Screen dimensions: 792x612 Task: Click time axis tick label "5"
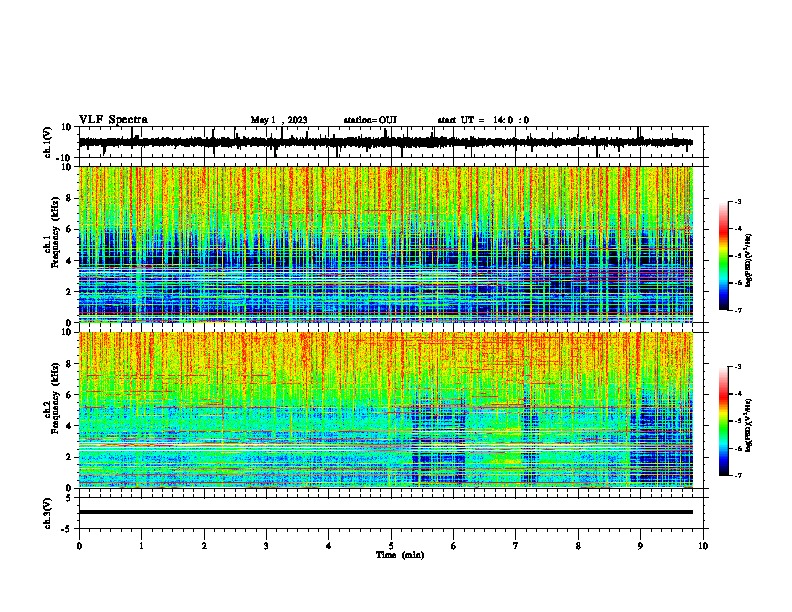tap(391, 546)
